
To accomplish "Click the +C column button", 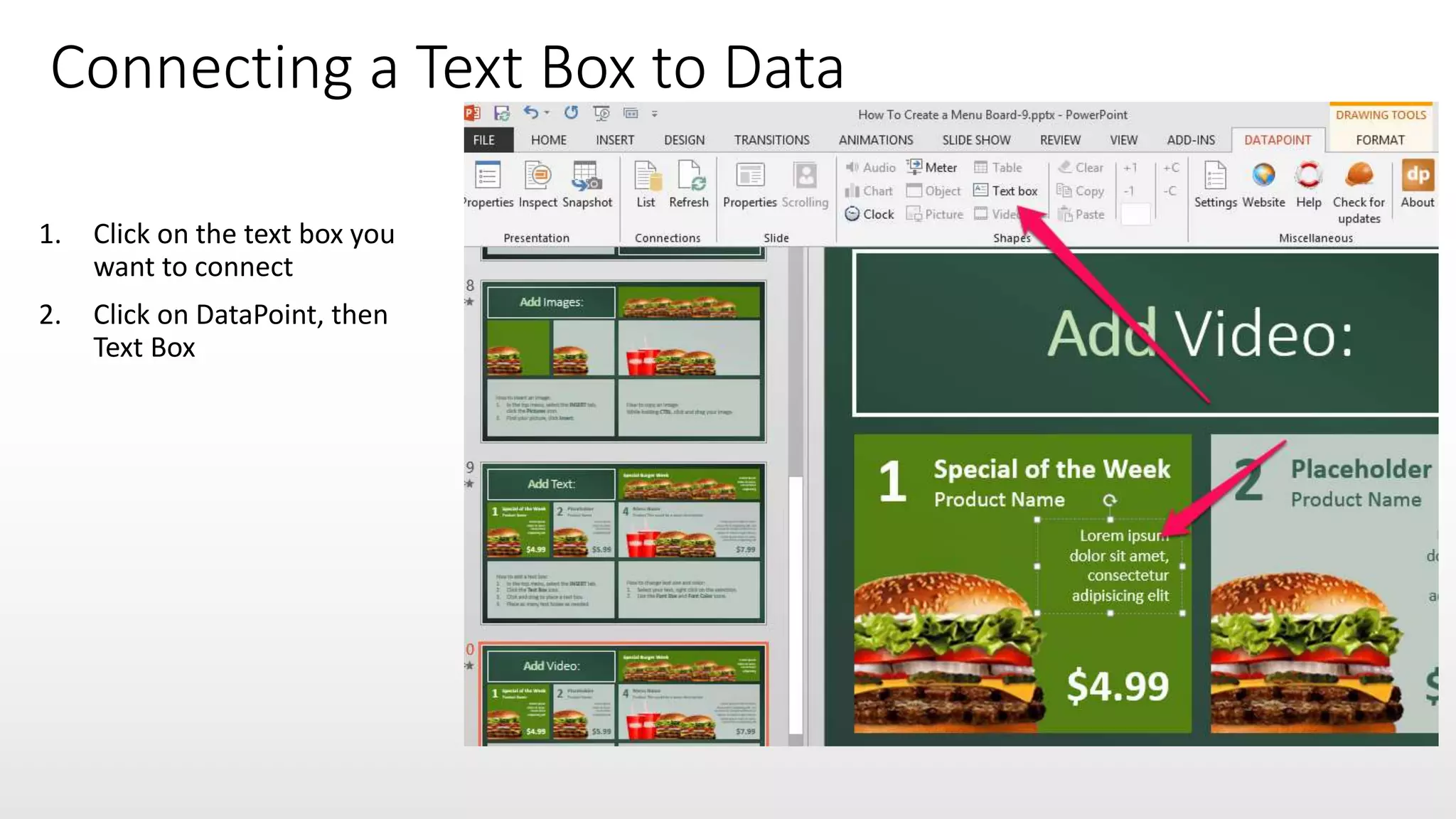I will coord(1171,168).
